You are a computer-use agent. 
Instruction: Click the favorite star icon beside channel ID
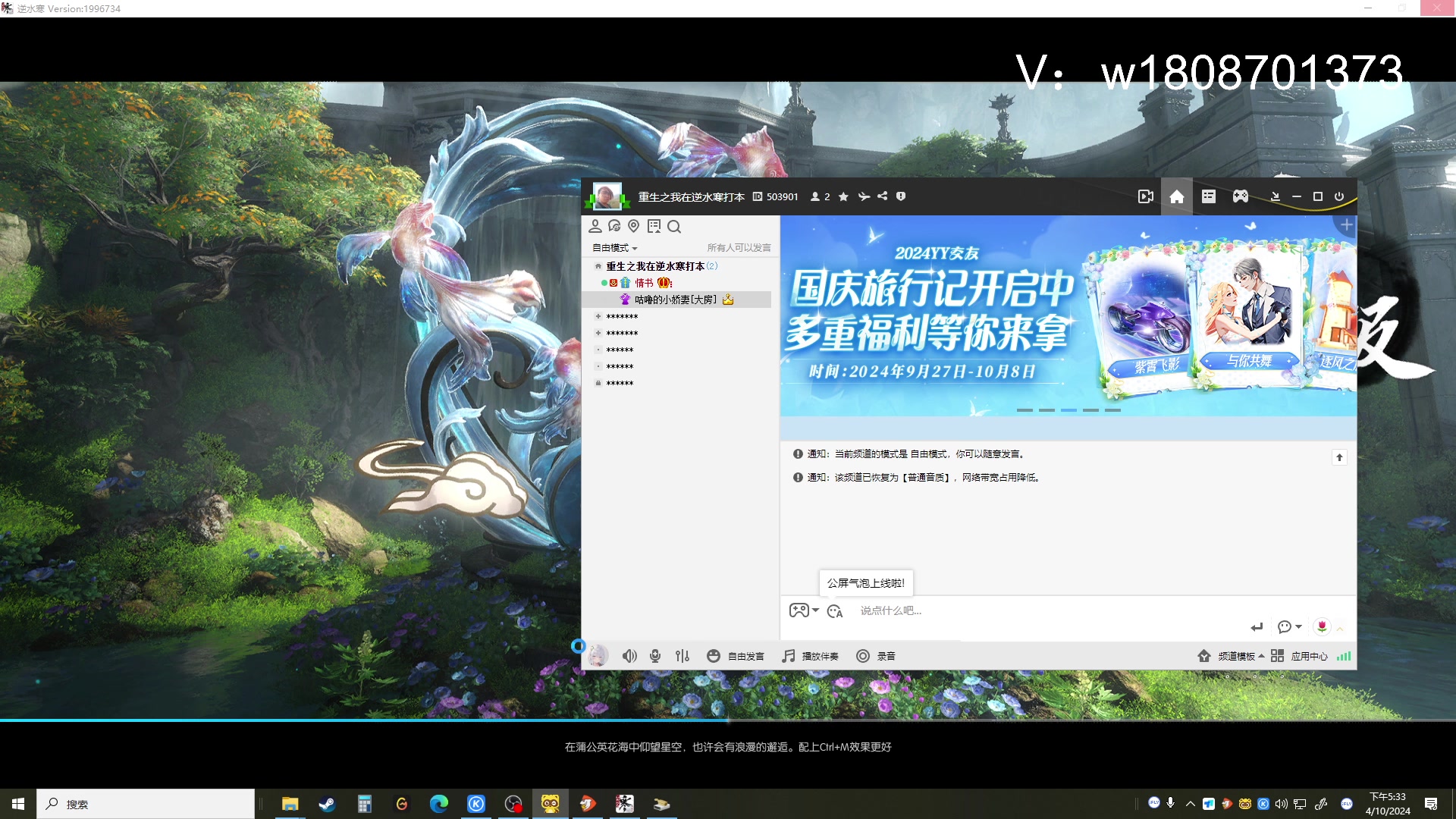click(x=843, y=196)
